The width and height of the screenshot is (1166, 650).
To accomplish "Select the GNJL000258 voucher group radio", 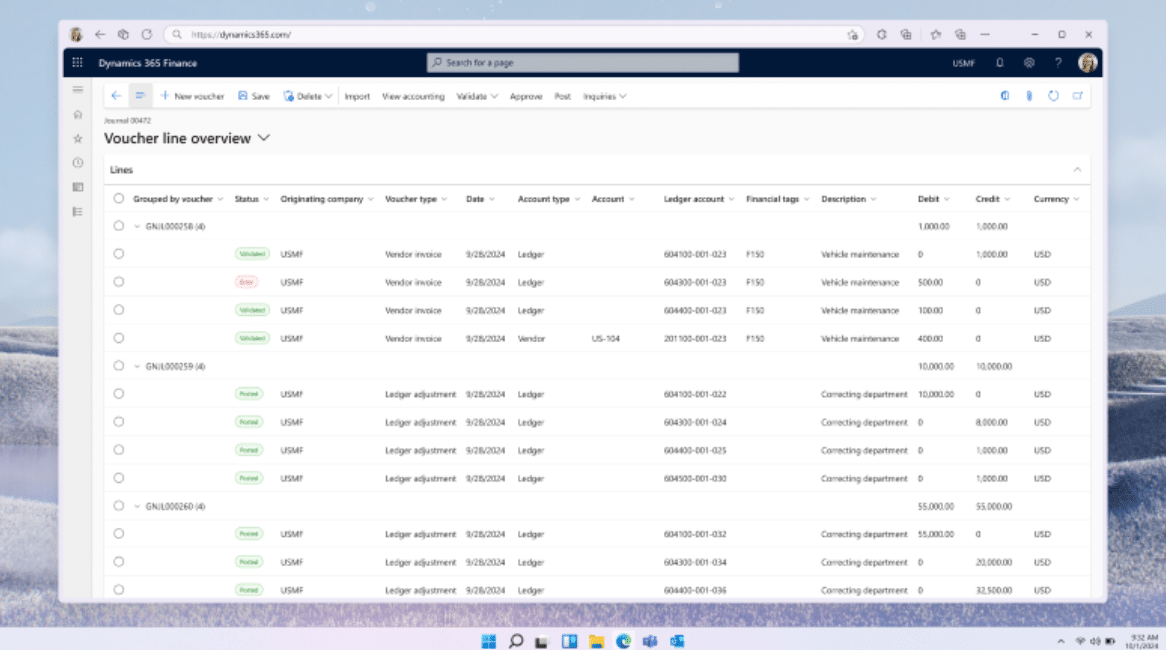I will click(x=119, y=226).
